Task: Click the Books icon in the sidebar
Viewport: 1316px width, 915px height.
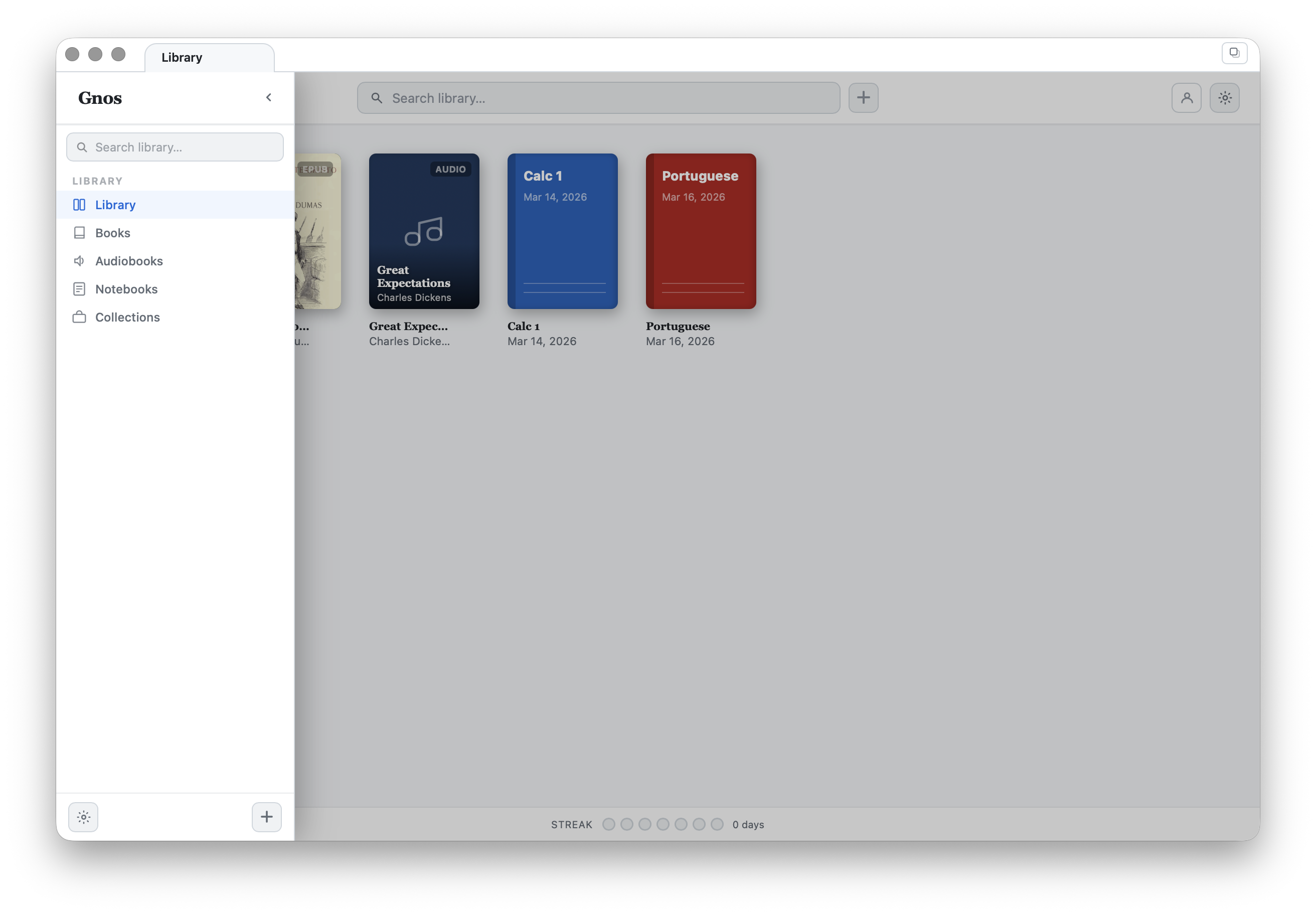Action: (79, 233)
